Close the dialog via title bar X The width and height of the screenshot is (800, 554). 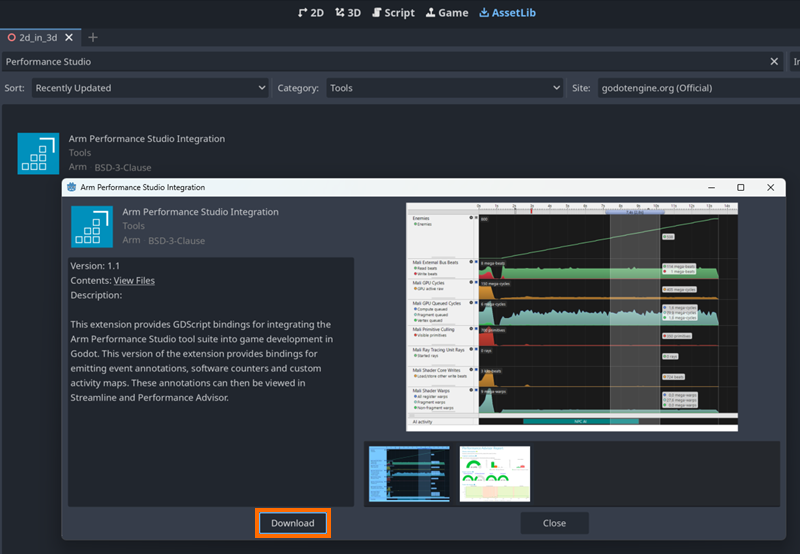(x=770, y=187)
